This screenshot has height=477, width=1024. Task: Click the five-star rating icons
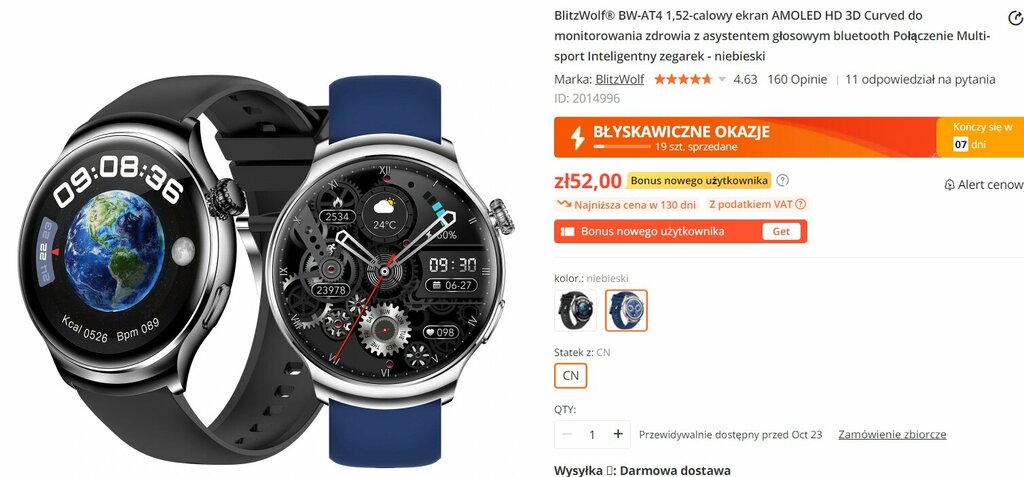point(682,80)
